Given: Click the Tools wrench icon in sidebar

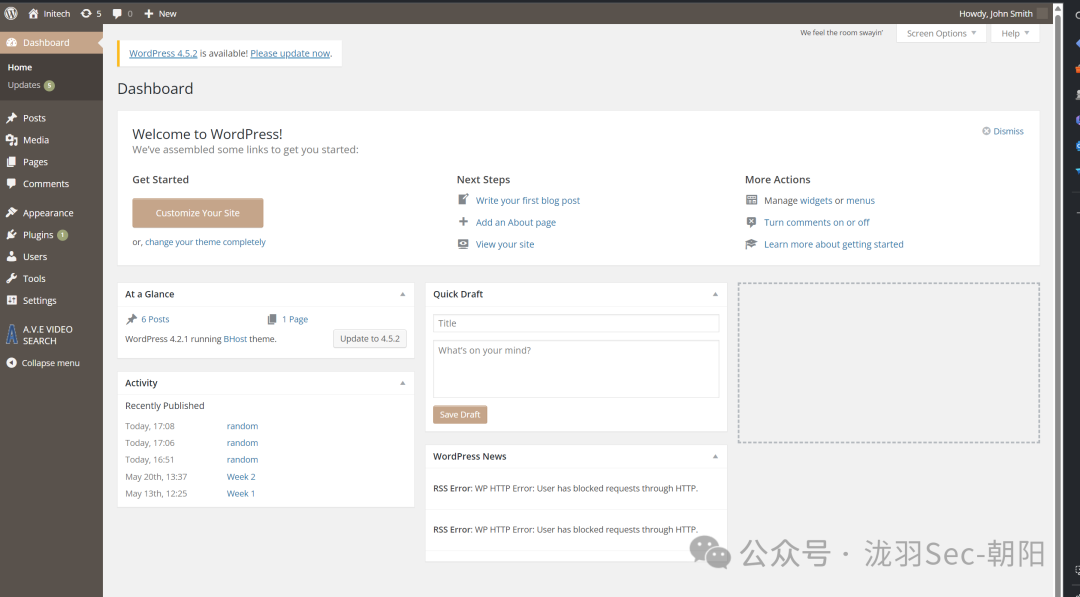Looking at the screenshot, I should click(x=12, y=279).
